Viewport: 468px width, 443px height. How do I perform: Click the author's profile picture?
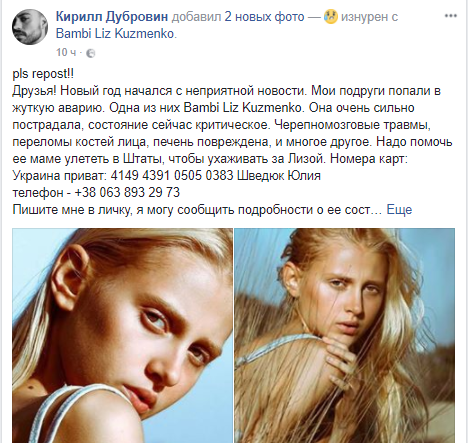click(30, 27)
